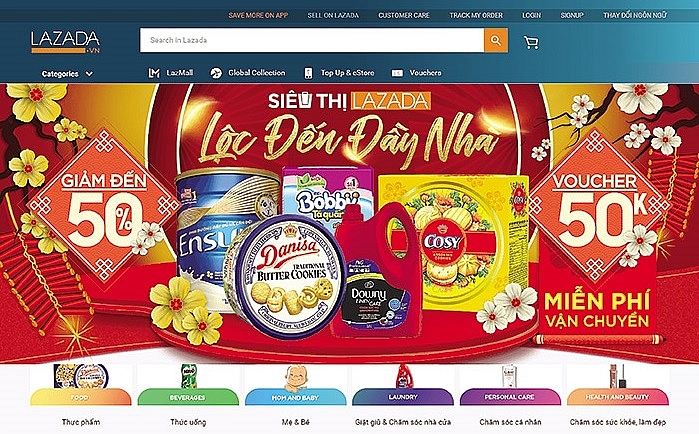
Task: Click the Top Up & eStore phone icon
Action: (x=308, y=73)
